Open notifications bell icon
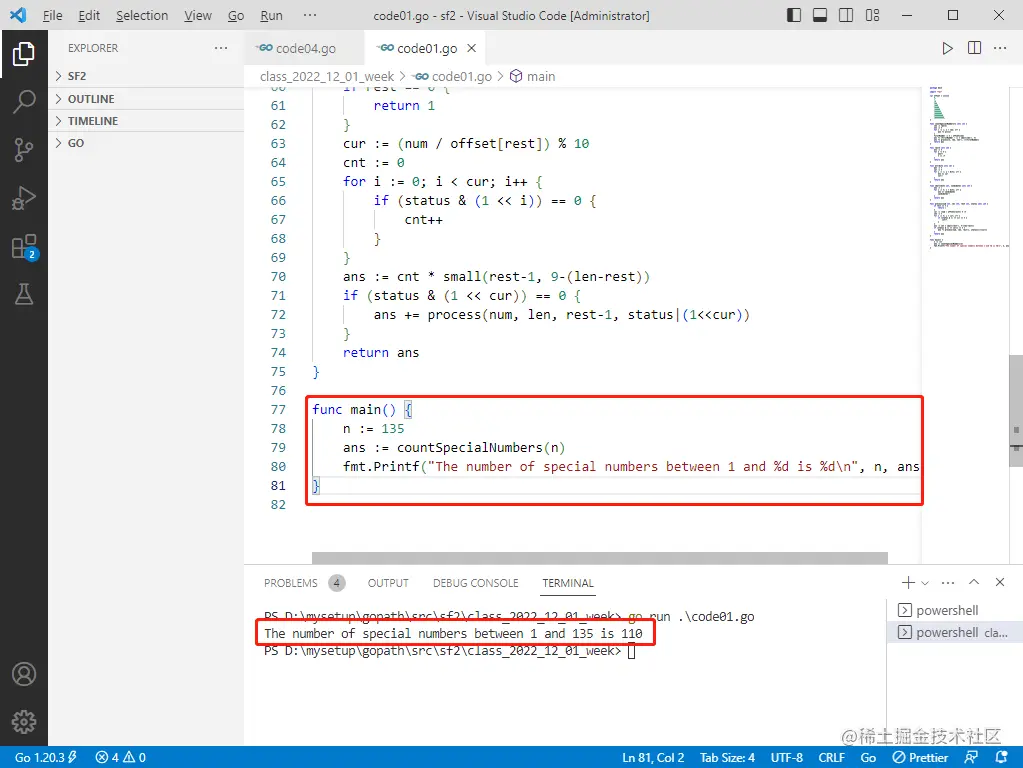 (1001, 757)
